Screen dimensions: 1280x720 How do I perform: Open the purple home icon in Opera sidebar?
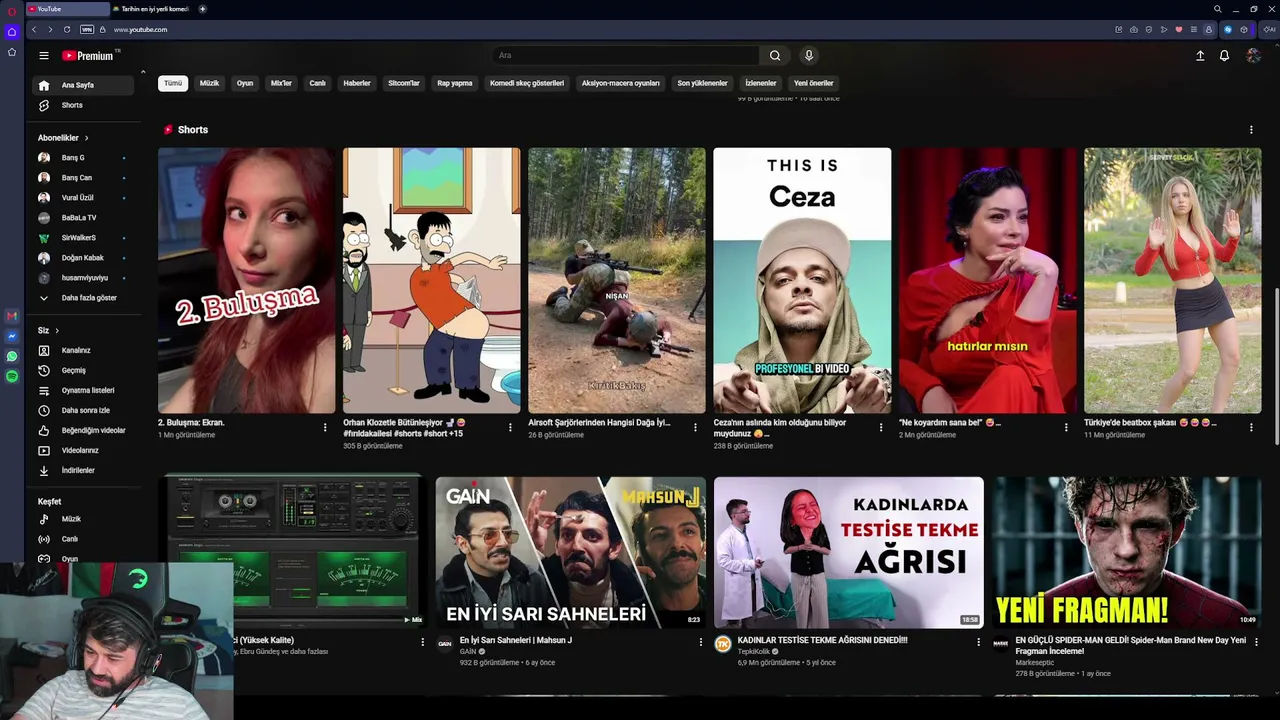[12, 32]
